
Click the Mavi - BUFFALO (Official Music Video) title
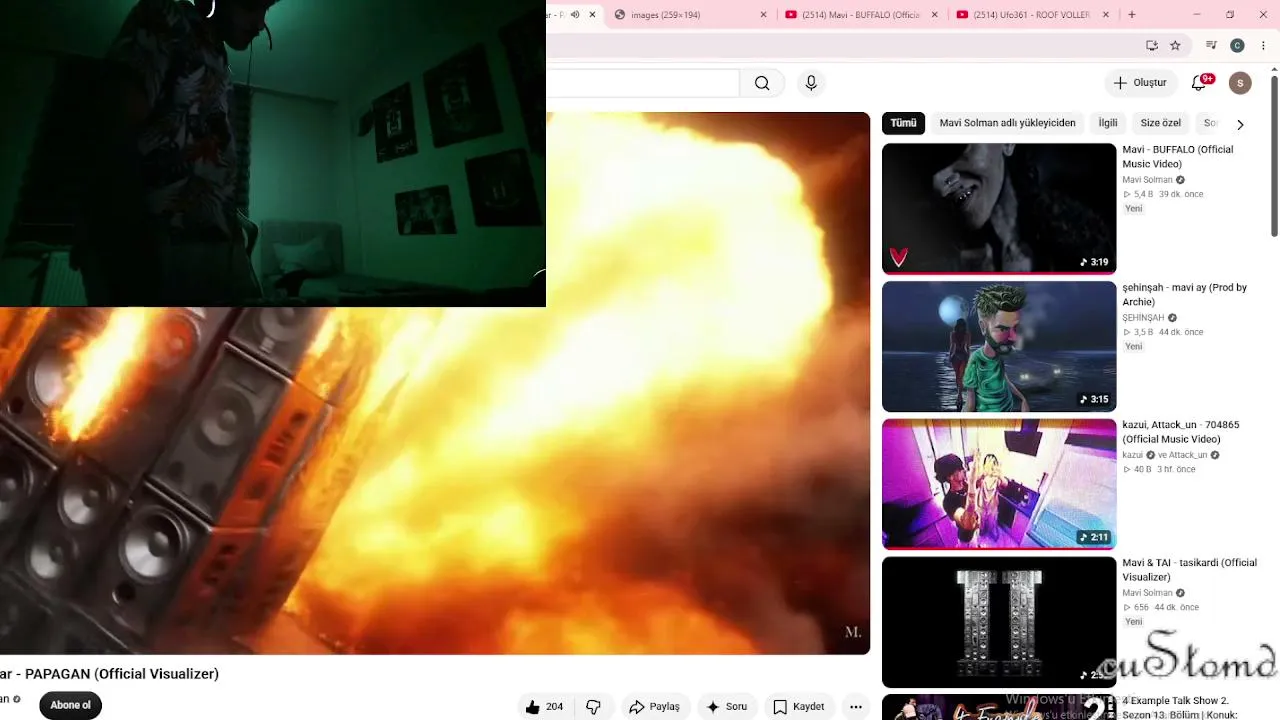(x=1178, y=156)
